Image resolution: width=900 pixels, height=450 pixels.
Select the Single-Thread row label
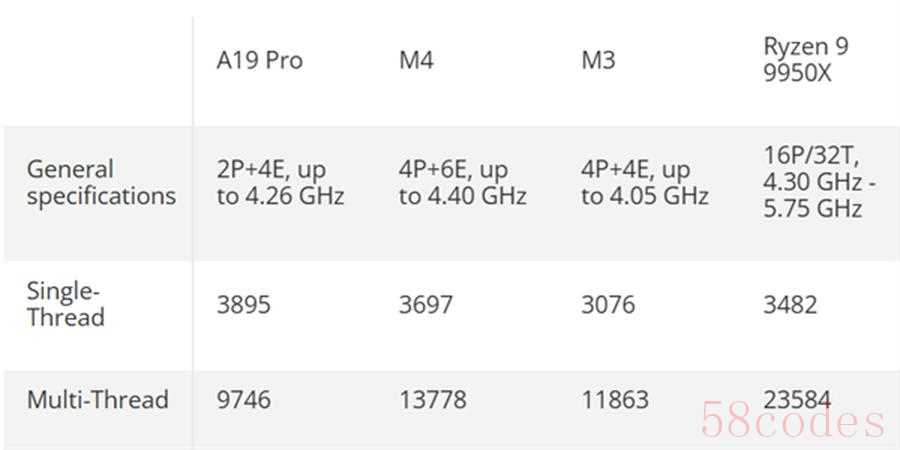pyautogui.click(x=66, y=304)
